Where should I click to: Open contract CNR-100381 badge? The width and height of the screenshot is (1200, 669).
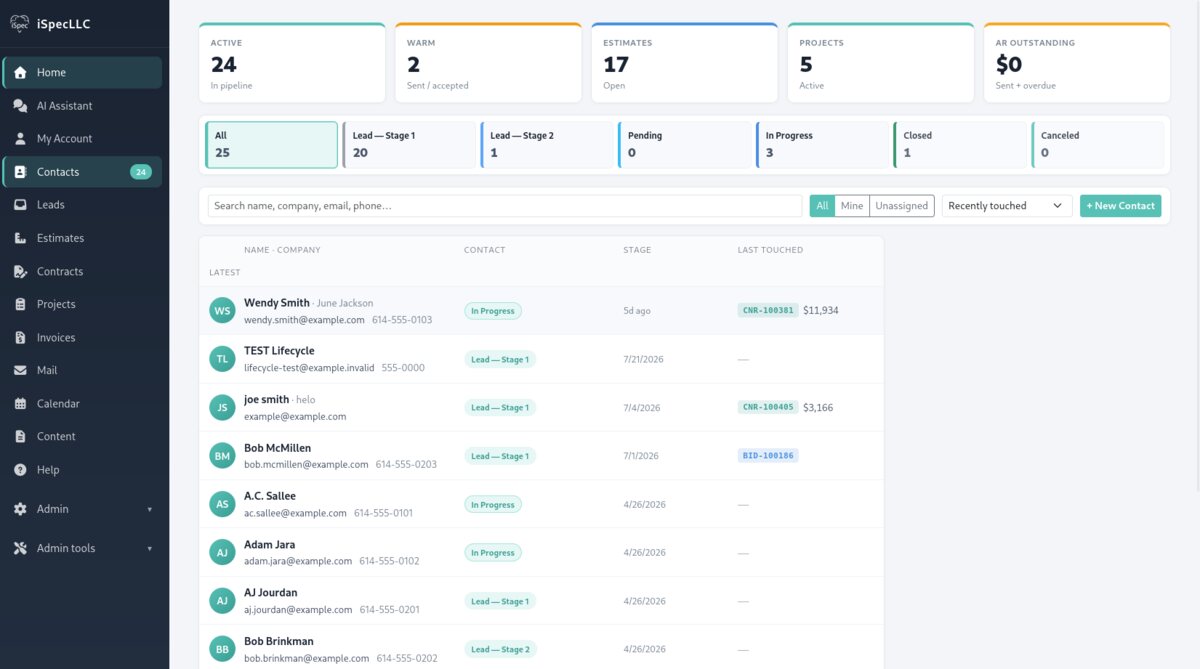point(768,311)
